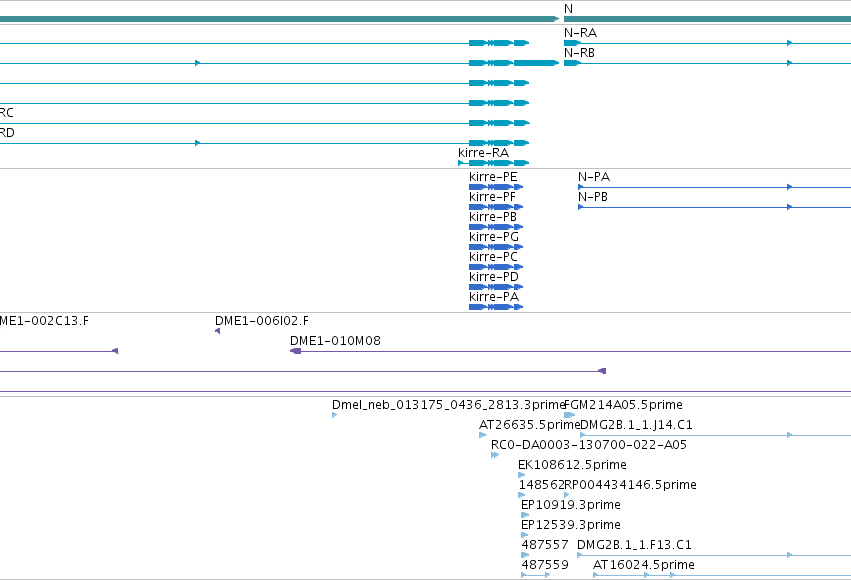Screen dimensions: 851x580
Task: Select the RC0-DA0003-130700-022-A05 EST label
Action: (x=589, y=445)
